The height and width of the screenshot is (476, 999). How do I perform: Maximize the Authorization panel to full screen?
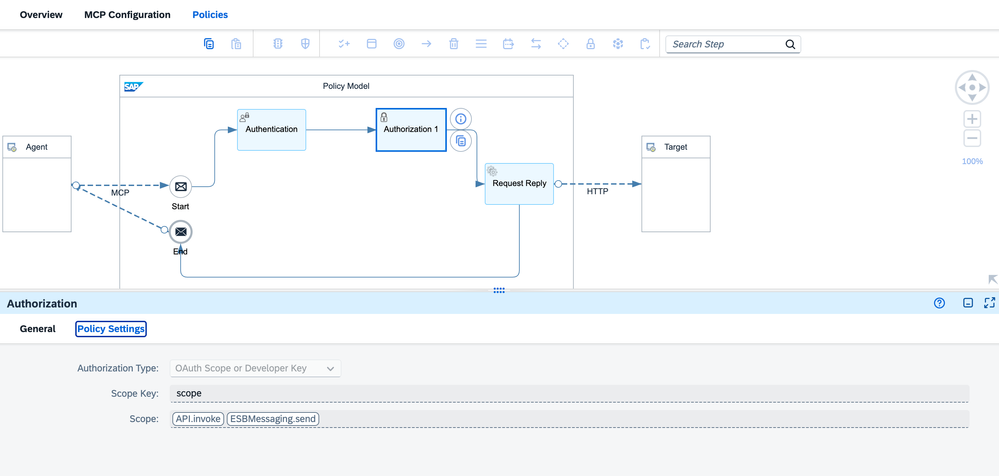[989, 303]
